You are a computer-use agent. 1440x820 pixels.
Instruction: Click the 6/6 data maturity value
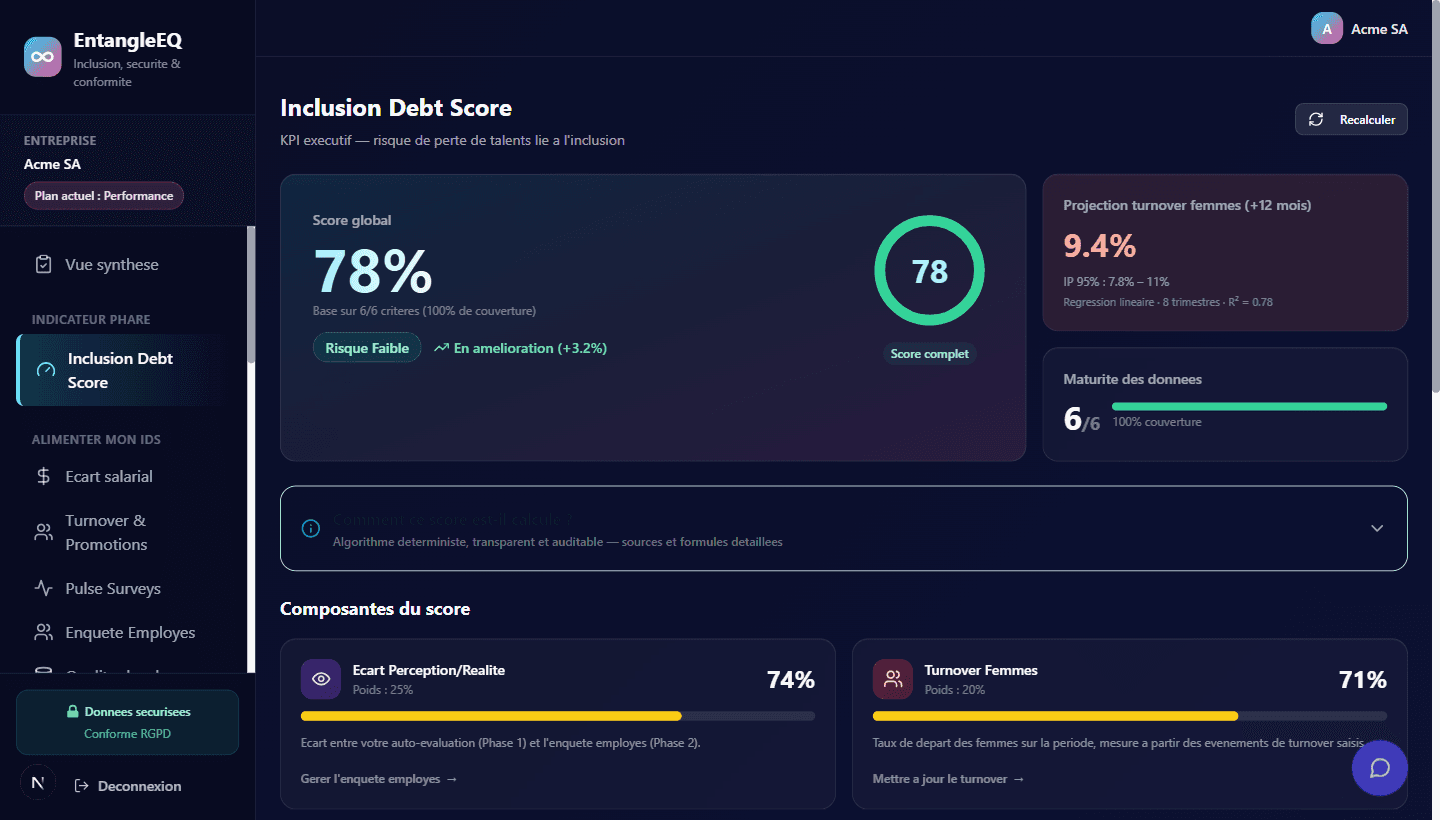pos(1081,419)
